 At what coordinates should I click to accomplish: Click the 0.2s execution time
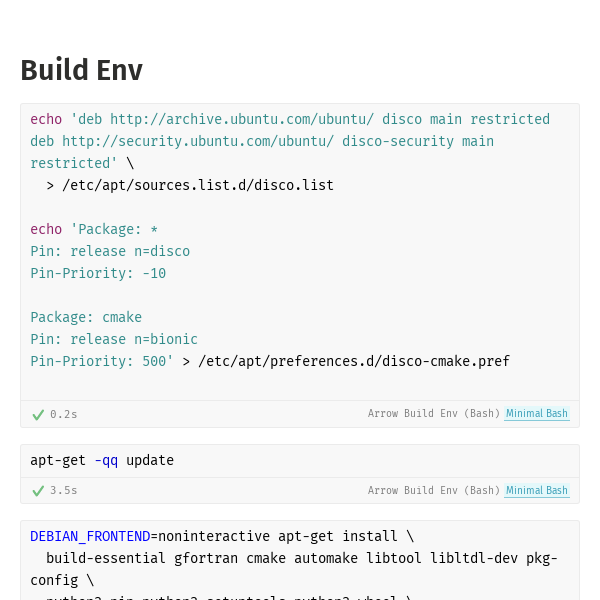(64, 414)
